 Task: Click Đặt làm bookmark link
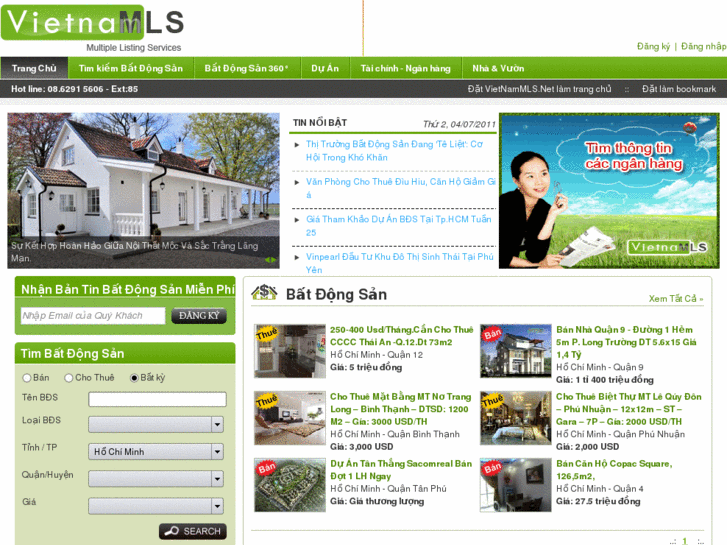(679, 89)
